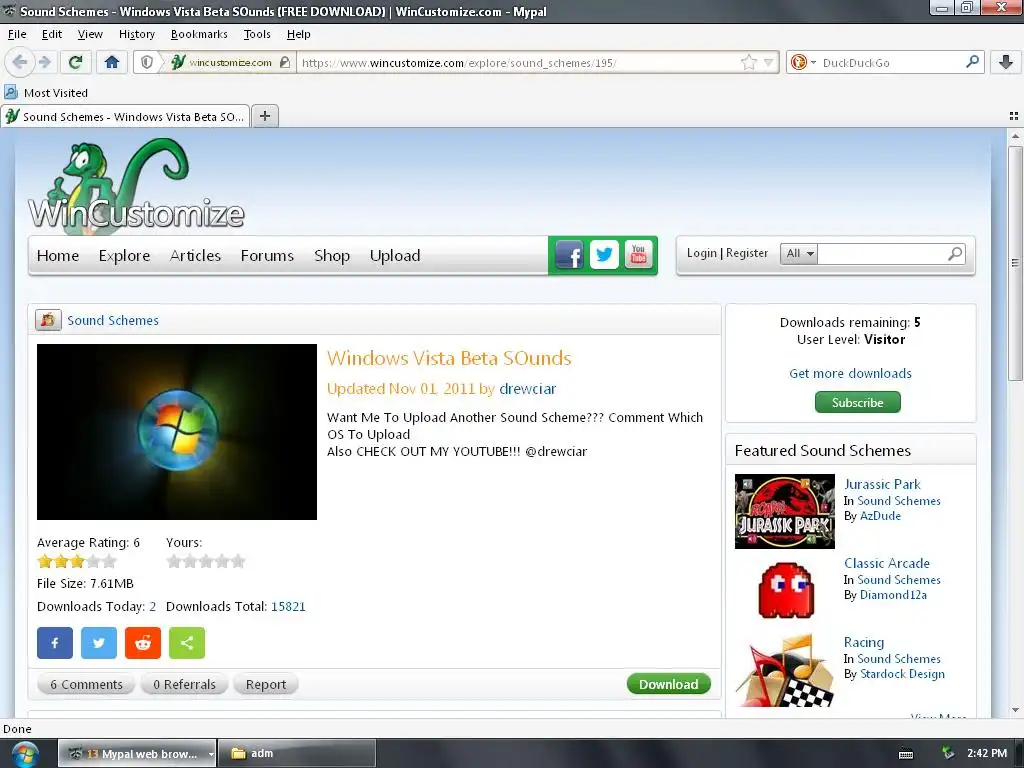Share on Reddit with the orange button

pyautogui.click(x=143, y=643)
